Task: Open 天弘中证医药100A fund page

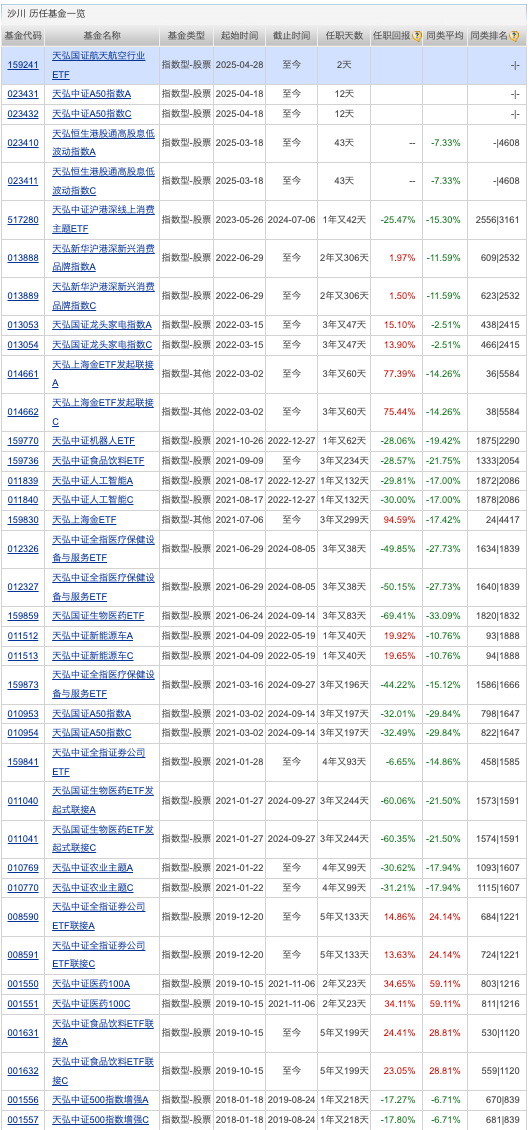Action: (x=92, y=983)
